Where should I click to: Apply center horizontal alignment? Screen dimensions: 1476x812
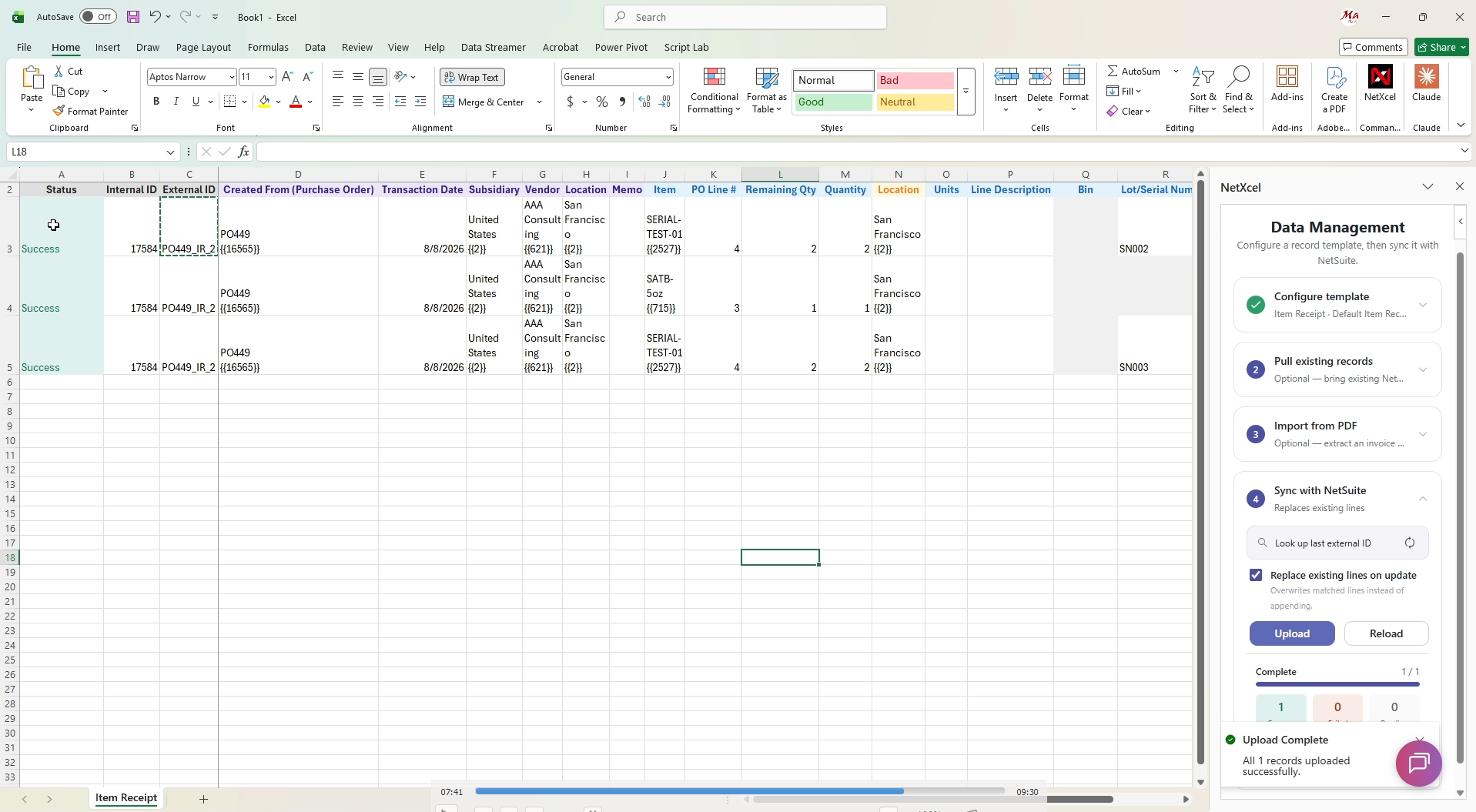(x=358, y=102)
